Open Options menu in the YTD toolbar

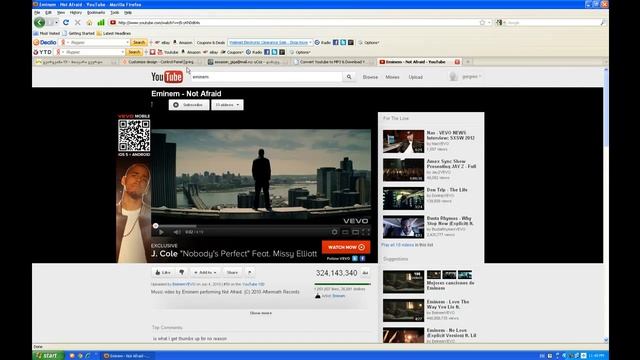[x=300, y=52]
